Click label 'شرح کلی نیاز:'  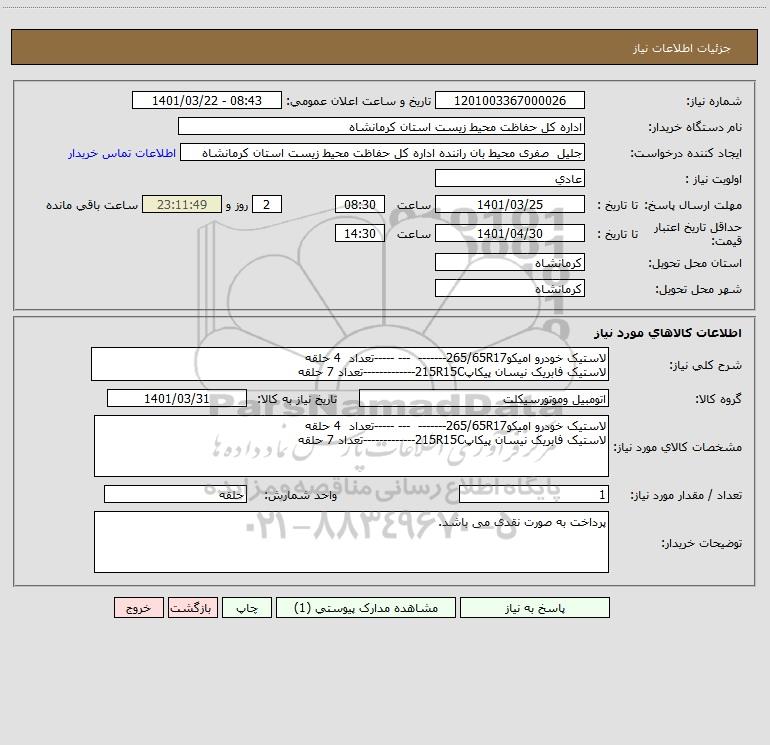tap(706, 365)
